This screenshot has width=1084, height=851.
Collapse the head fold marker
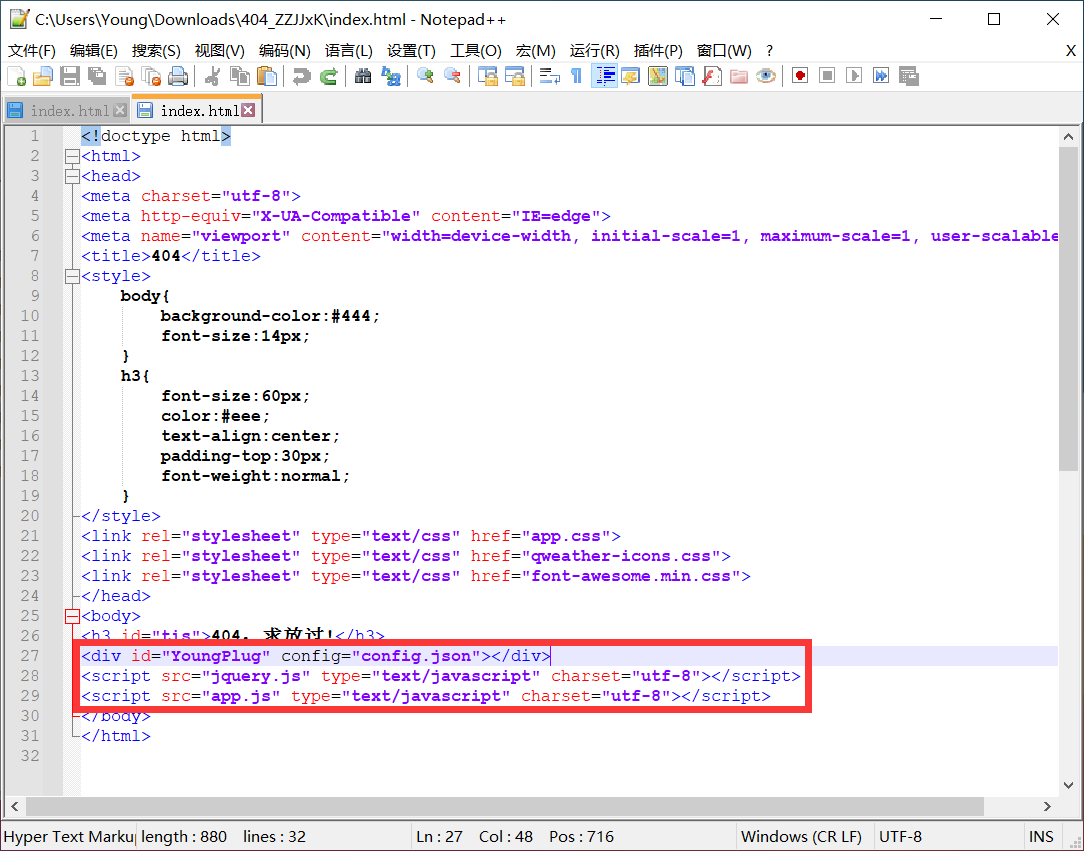(x=72, y=176)
